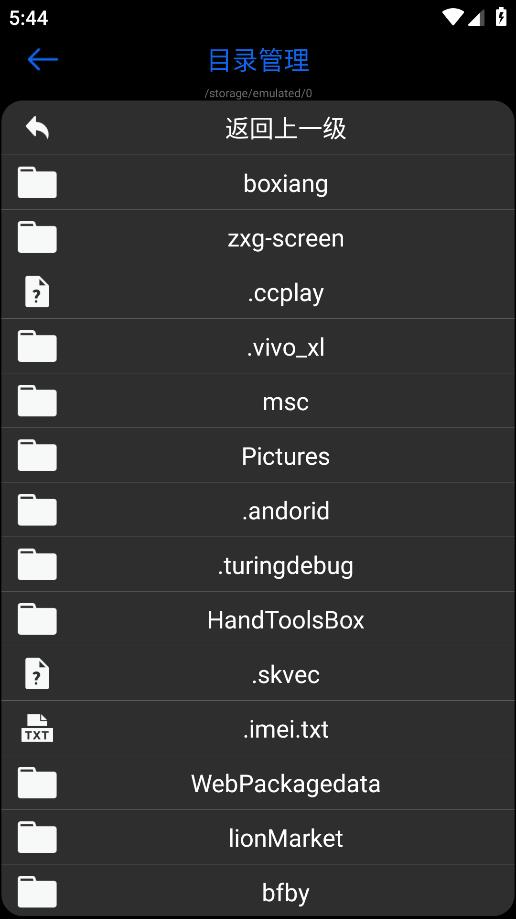Open the zxg-screen folder
Viewport: 516px width, 919px height.
tap(258, 237)
